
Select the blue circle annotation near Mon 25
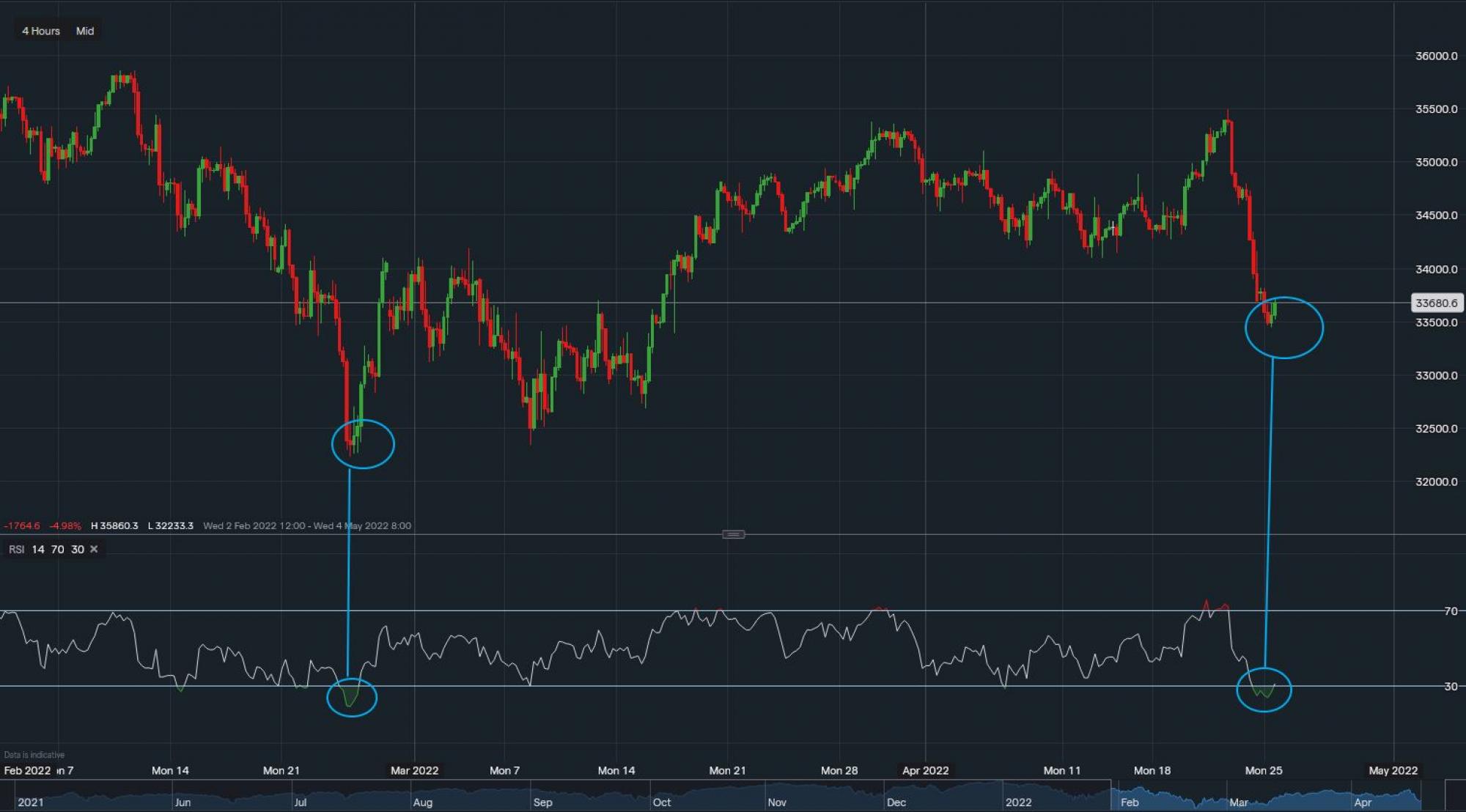[x=1284, y=328]
